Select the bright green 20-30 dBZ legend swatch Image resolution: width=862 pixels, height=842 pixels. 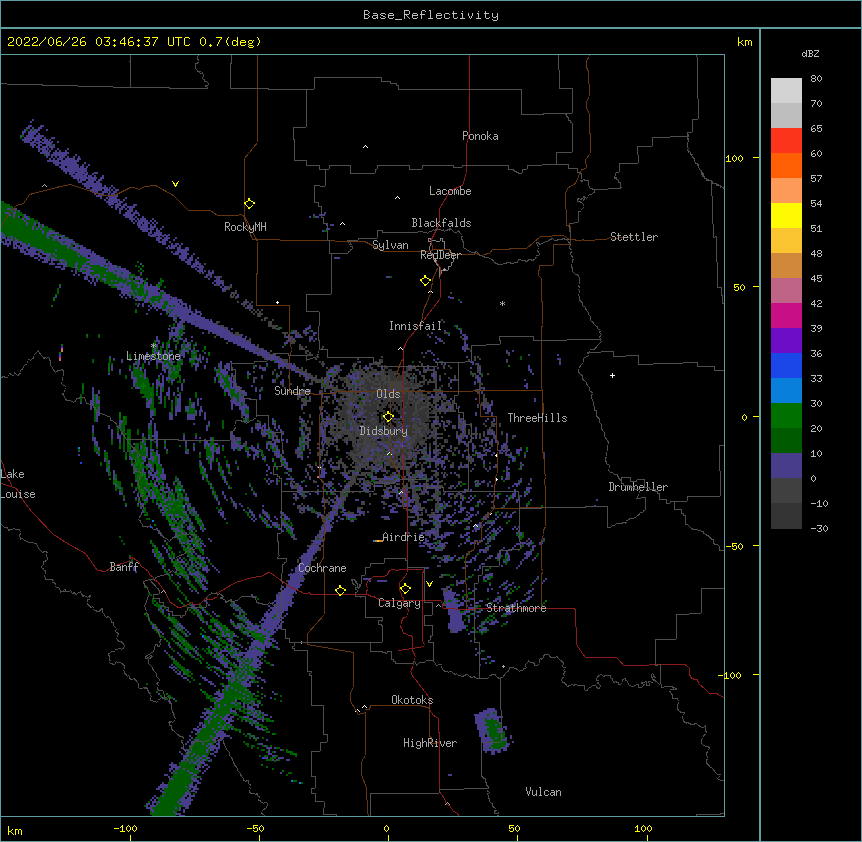(786, 416)
